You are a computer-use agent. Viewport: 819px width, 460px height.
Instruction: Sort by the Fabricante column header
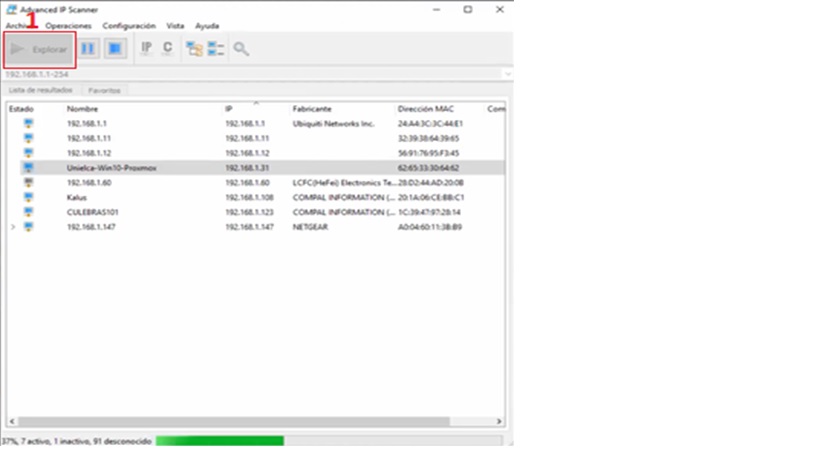[x=312, y=109]
